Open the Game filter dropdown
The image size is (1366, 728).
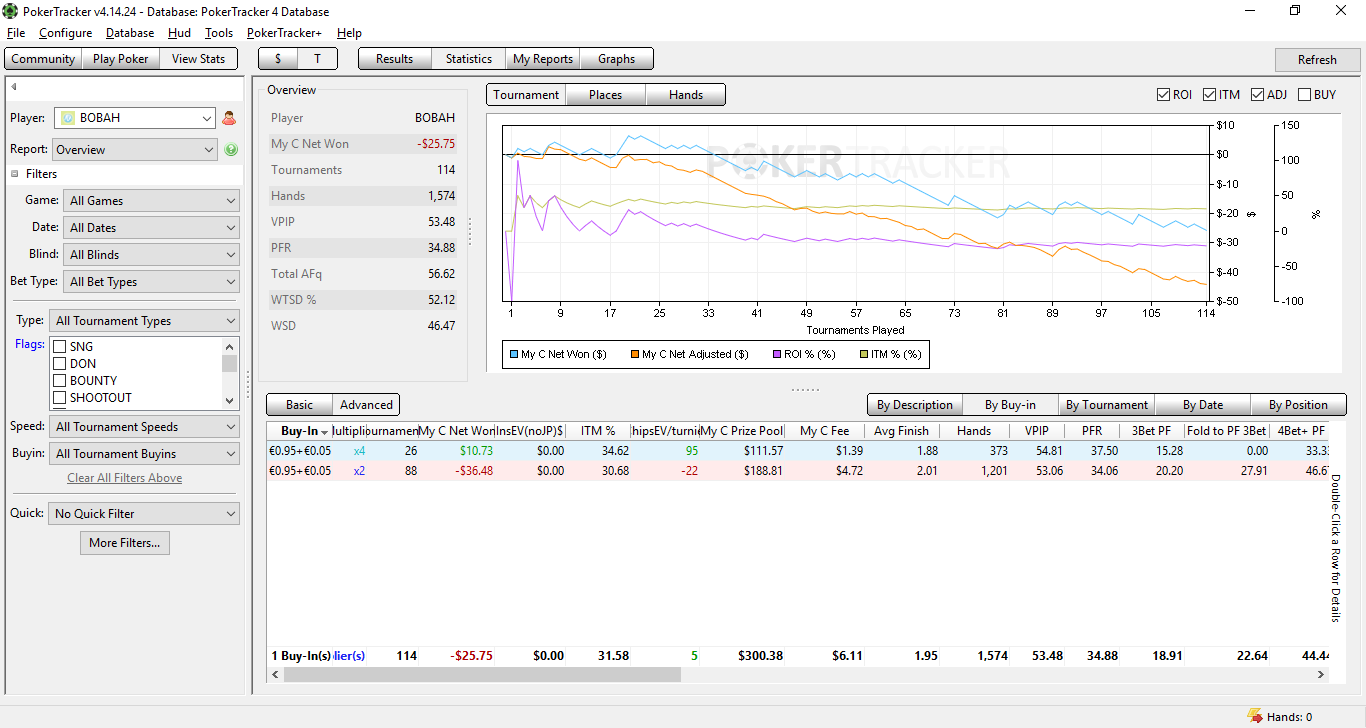[150, 201]
